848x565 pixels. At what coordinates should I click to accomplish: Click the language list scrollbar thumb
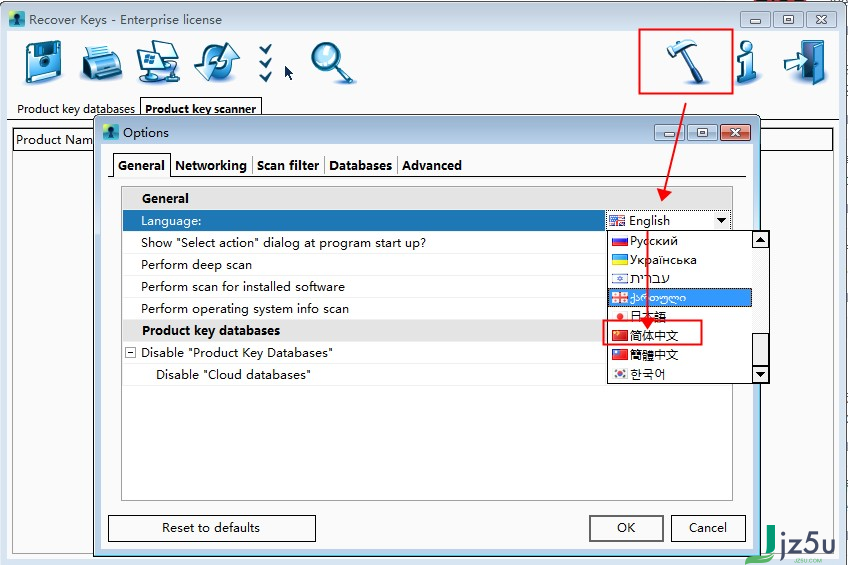coord(760,349)
